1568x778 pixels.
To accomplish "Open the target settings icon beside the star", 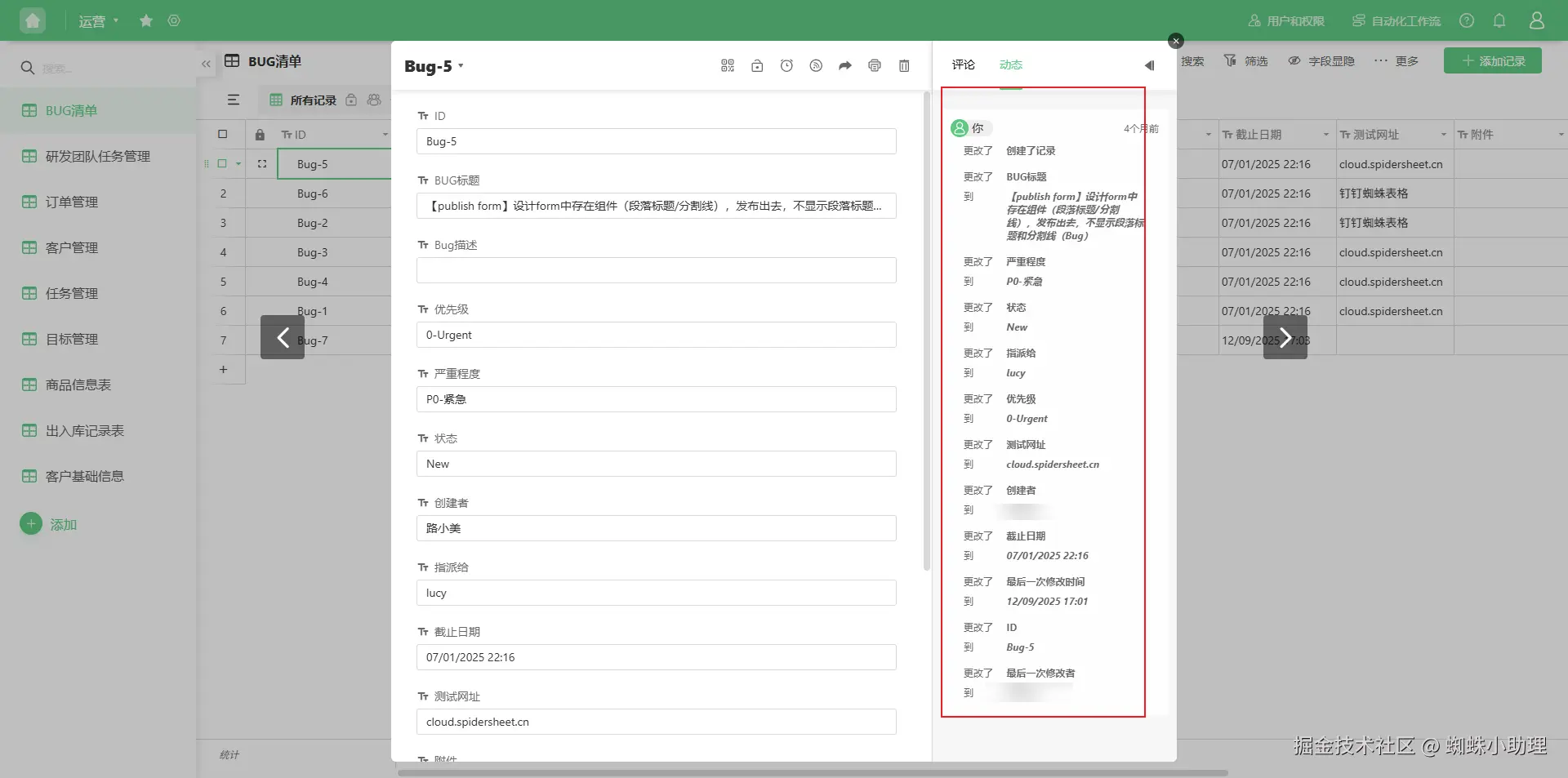I will point(174,20).
